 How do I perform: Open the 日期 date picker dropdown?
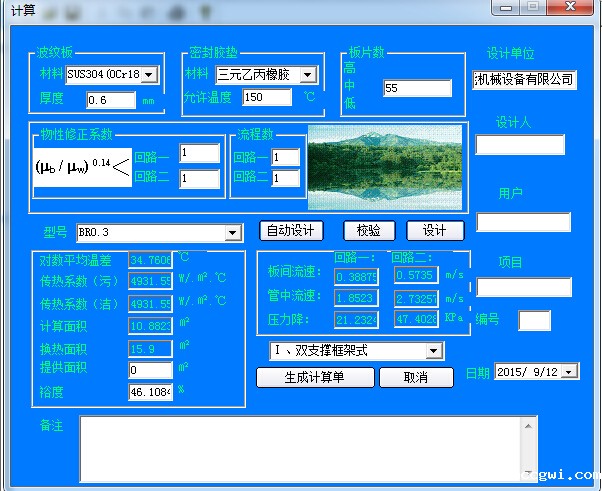click(570, 372)
